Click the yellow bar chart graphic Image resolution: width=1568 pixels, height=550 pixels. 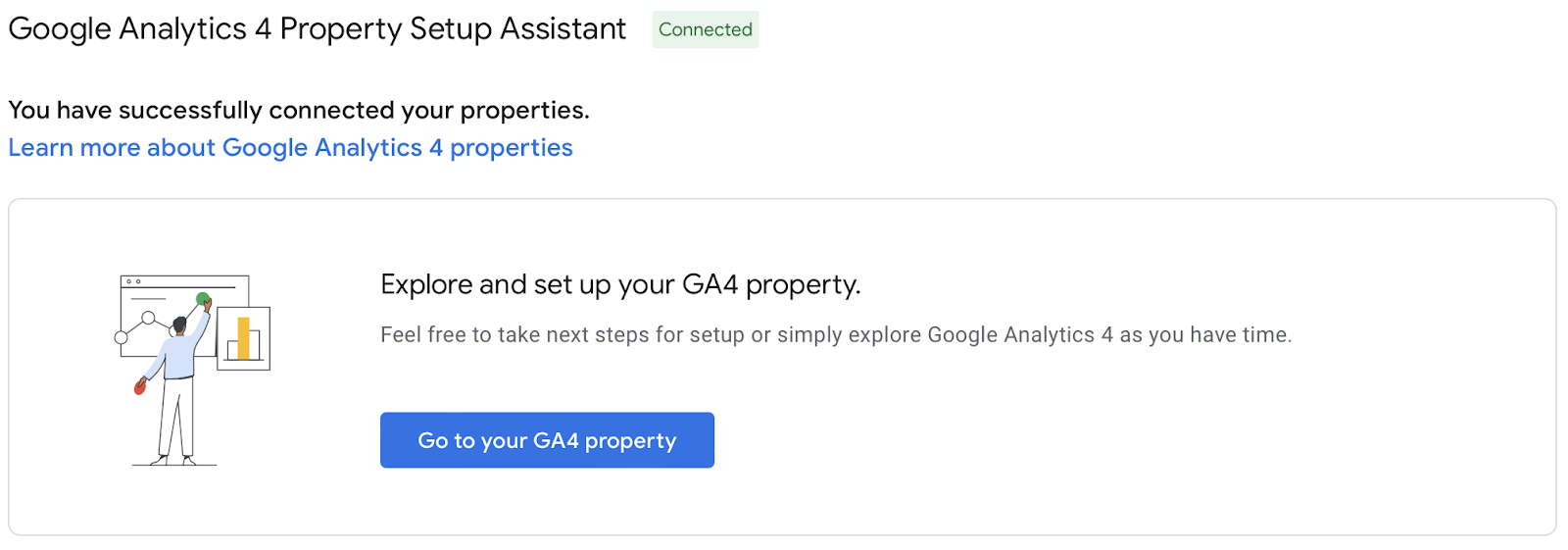tap(243, 338)
